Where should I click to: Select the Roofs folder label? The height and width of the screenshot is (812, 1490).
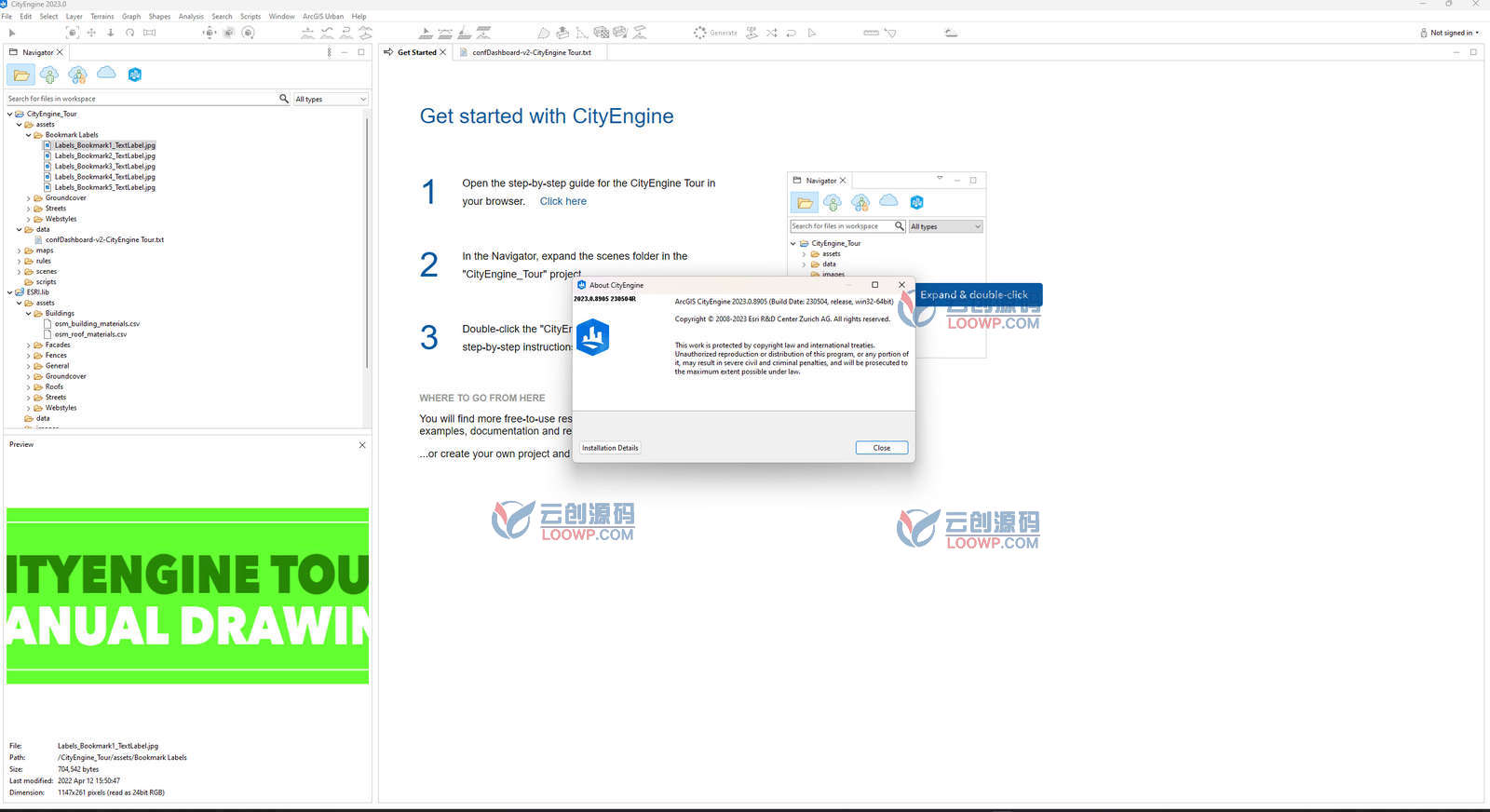[54, 387]
